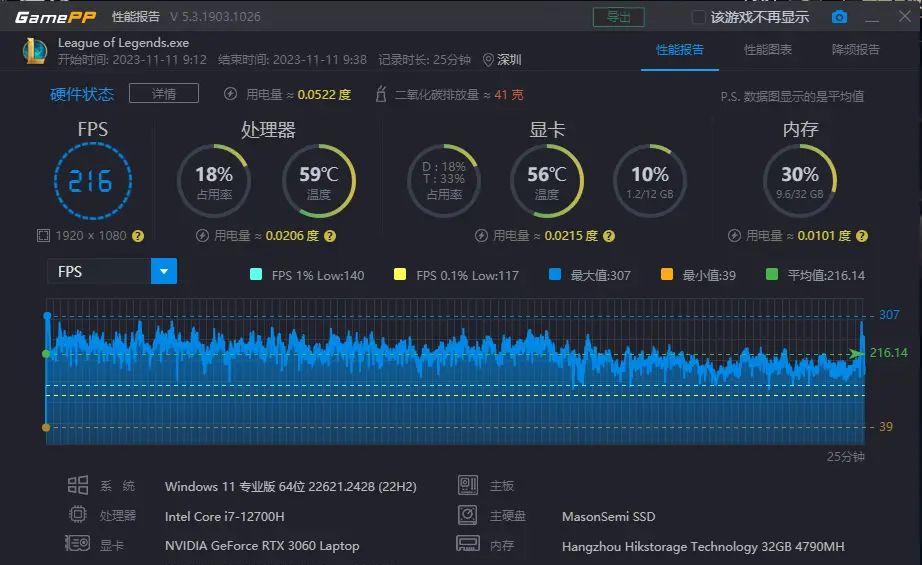Toggle the maximum value 307 legend series
The image size is (922, 565).
point(589,275)
